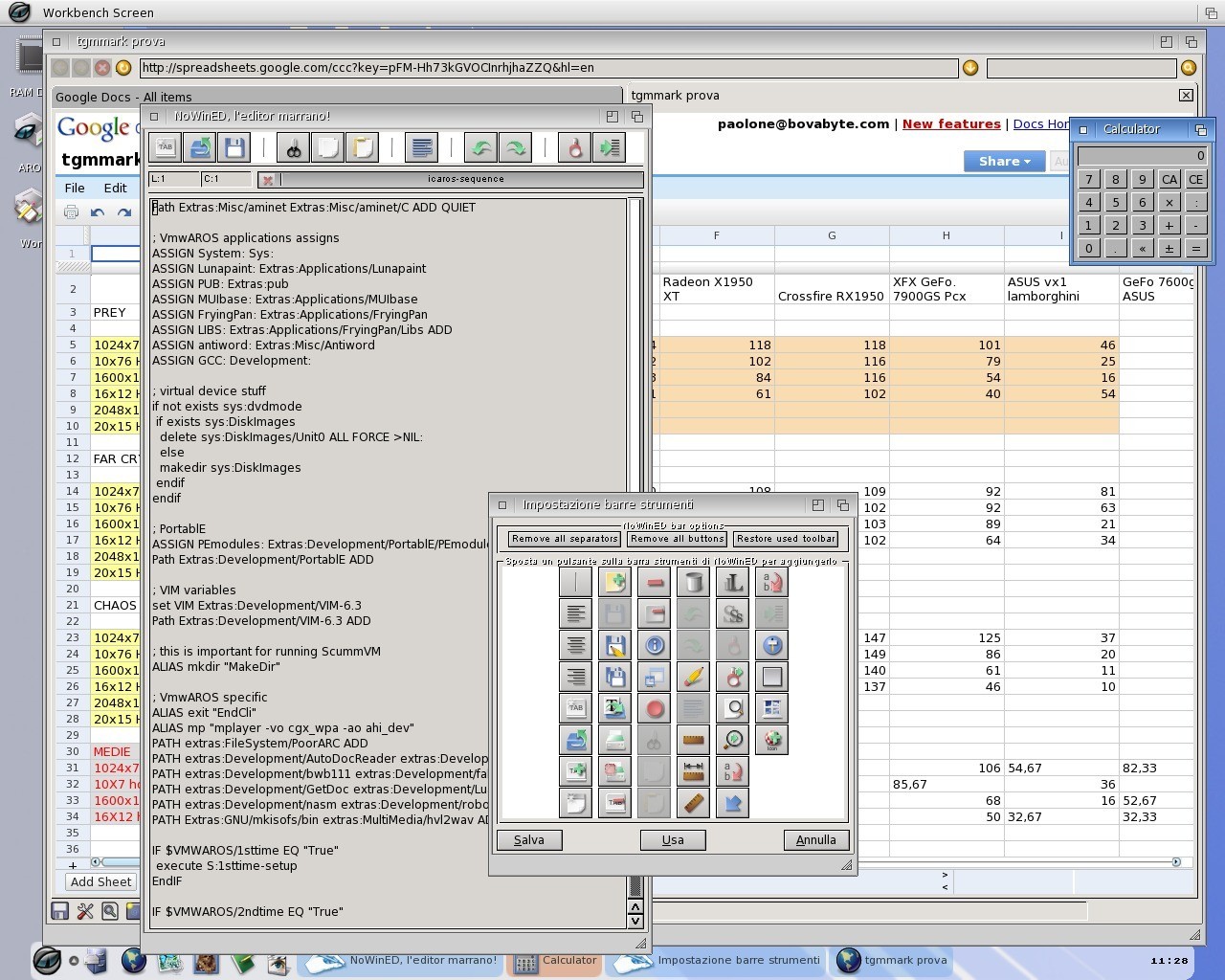Click the indent green arrow icon in NoWinED toolbar
The image size is (1225, 980).
tap(609, 147)
